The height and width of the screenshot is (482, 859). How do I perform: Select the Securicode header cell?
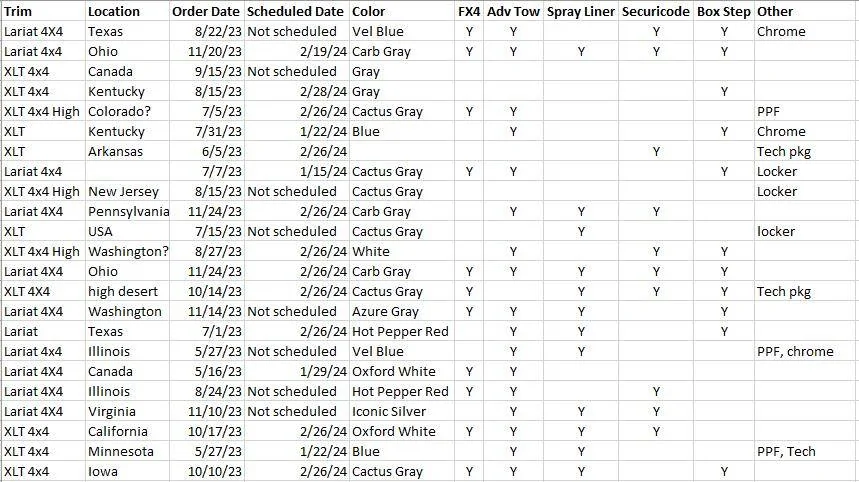coord(656,11)
